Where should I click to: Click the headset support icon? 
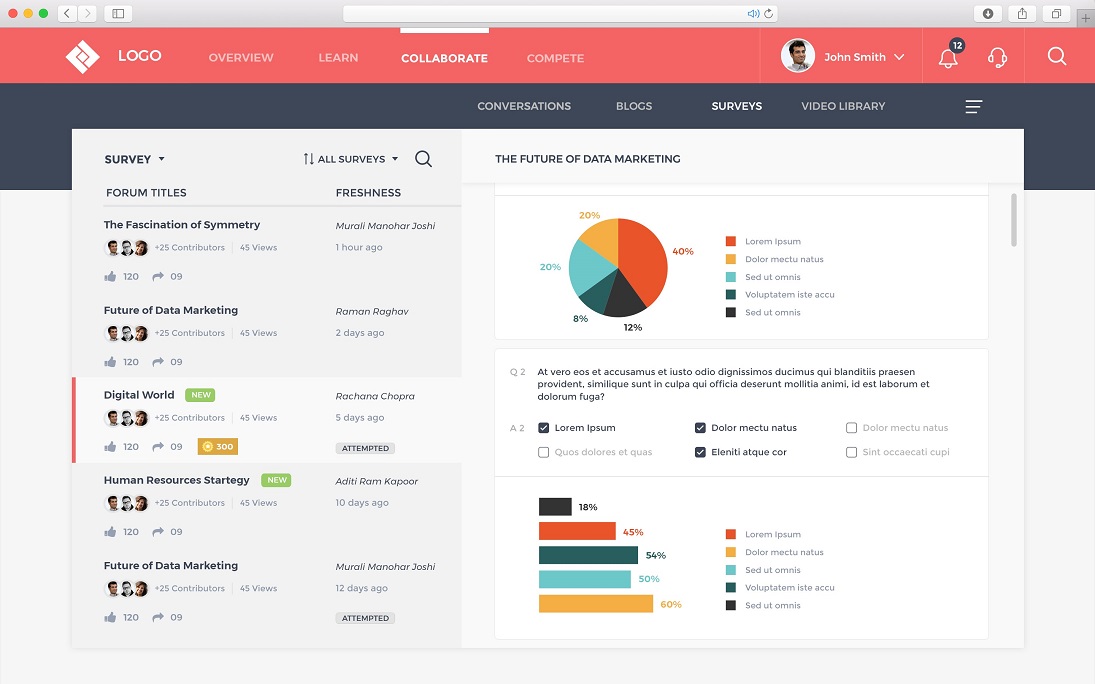click(997, 57)
